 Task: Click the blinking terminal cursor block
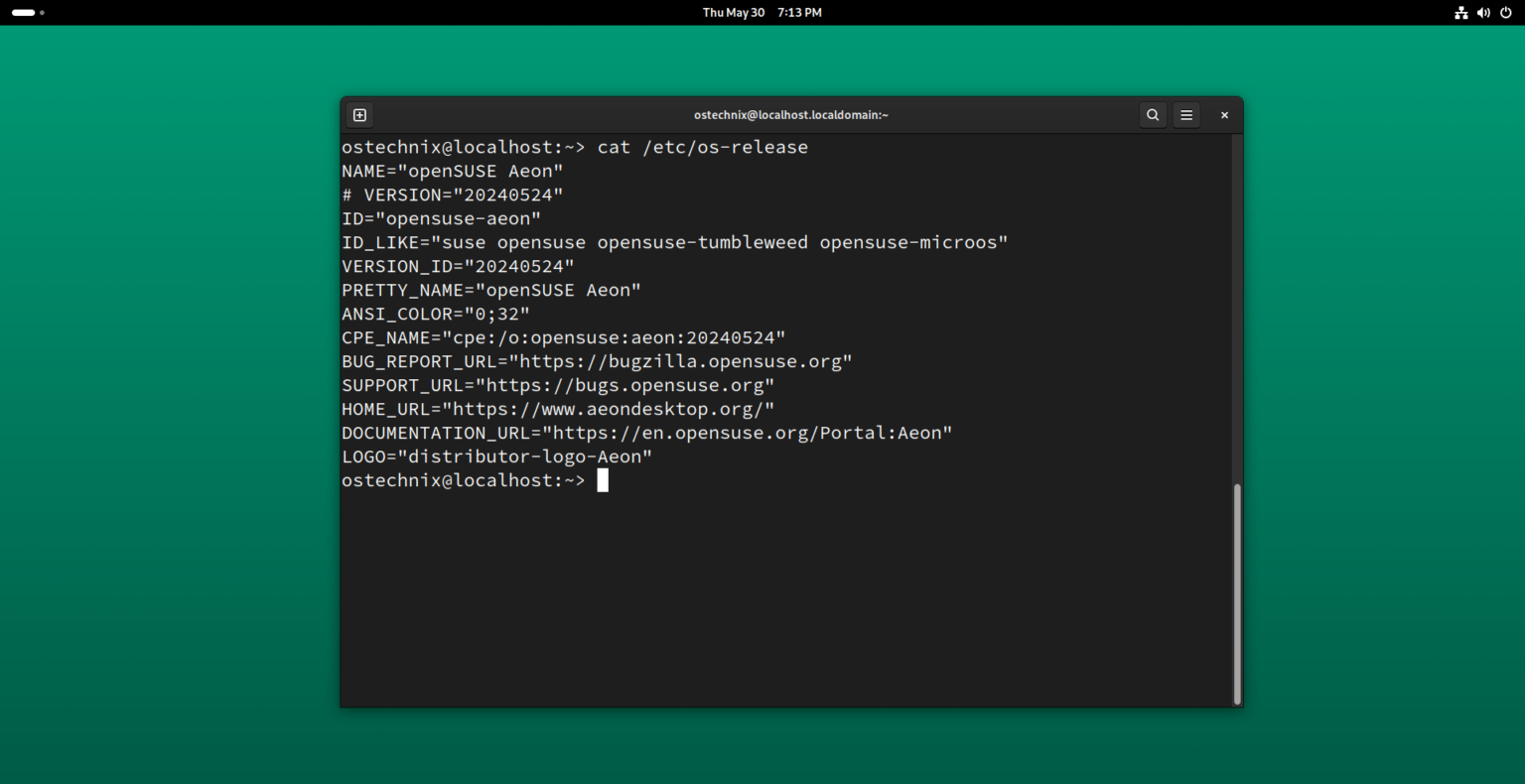coord(602,480)
